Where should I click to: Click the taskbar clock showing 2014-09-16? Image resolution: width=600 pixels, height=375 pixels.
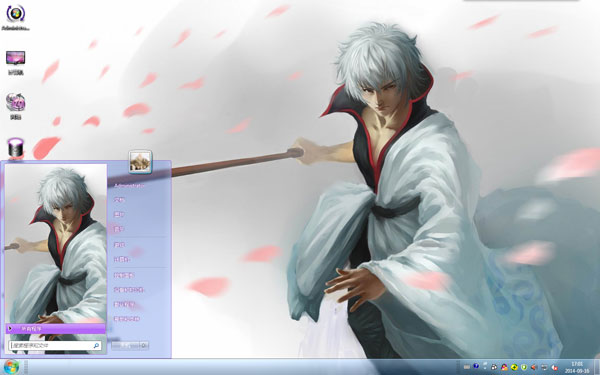point(577,367)
